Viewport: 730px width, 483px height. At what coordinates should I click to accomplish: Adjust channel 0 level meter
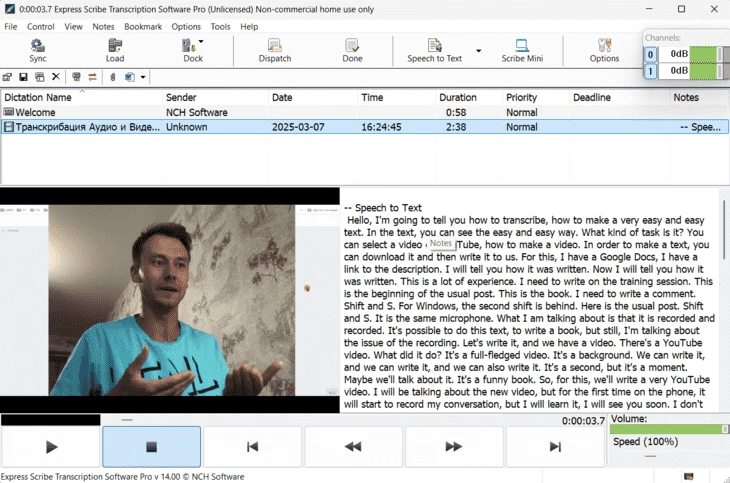click(x=707, y=54)
